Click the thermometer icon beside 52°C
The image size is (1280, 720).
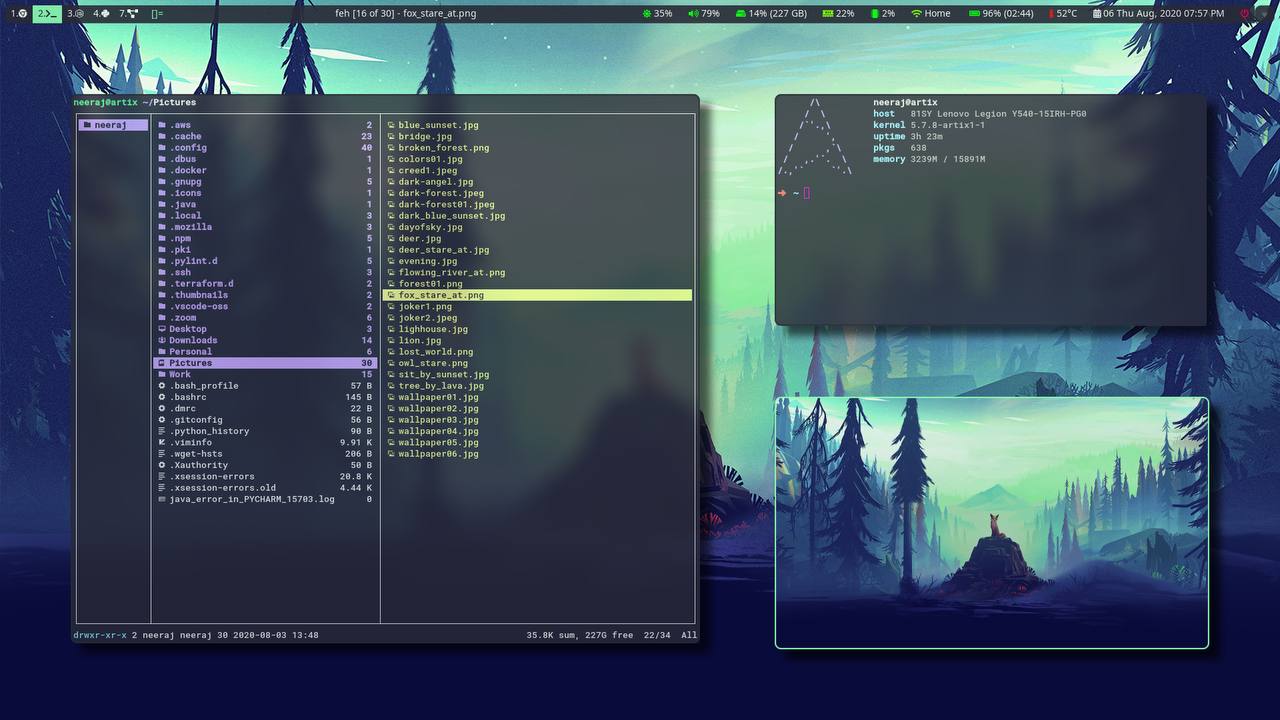[1050, 13]
